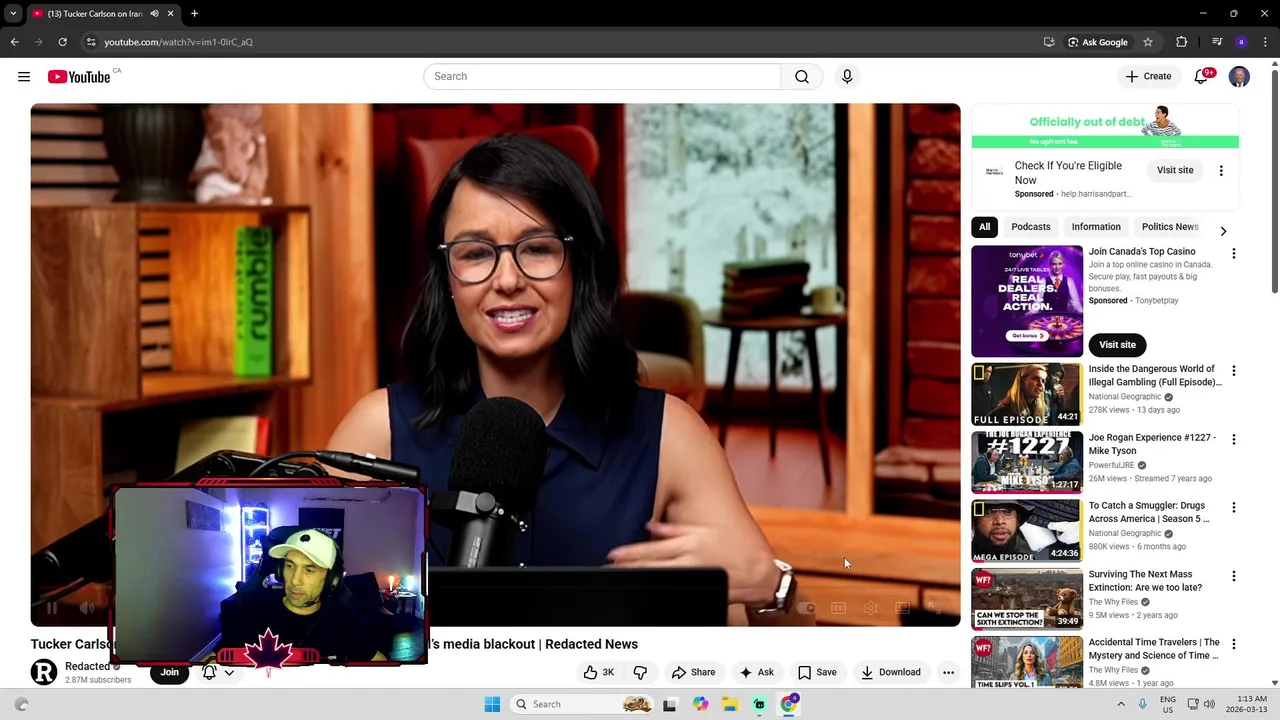Viewport: 1280px width, 720px height.
Task: Go back in the browser
Action: (x=14, y=42)
